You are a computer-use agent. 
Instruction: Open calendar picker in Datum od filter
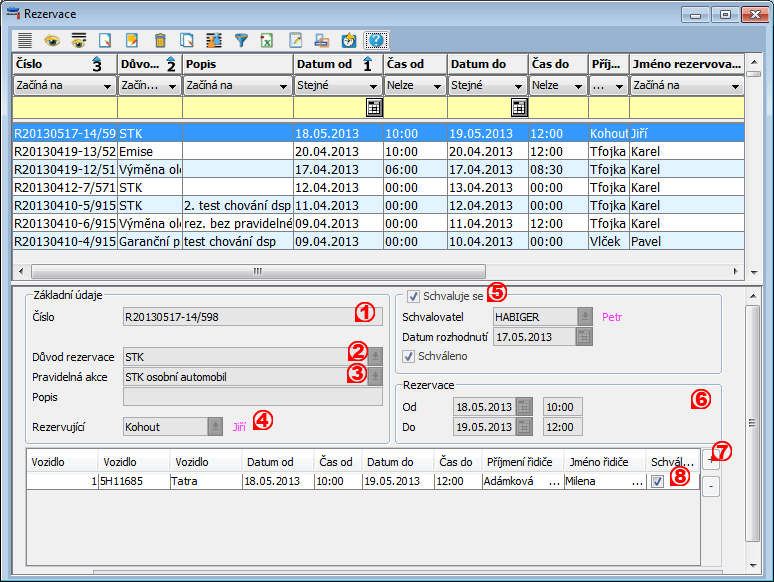tap(374, 108)
